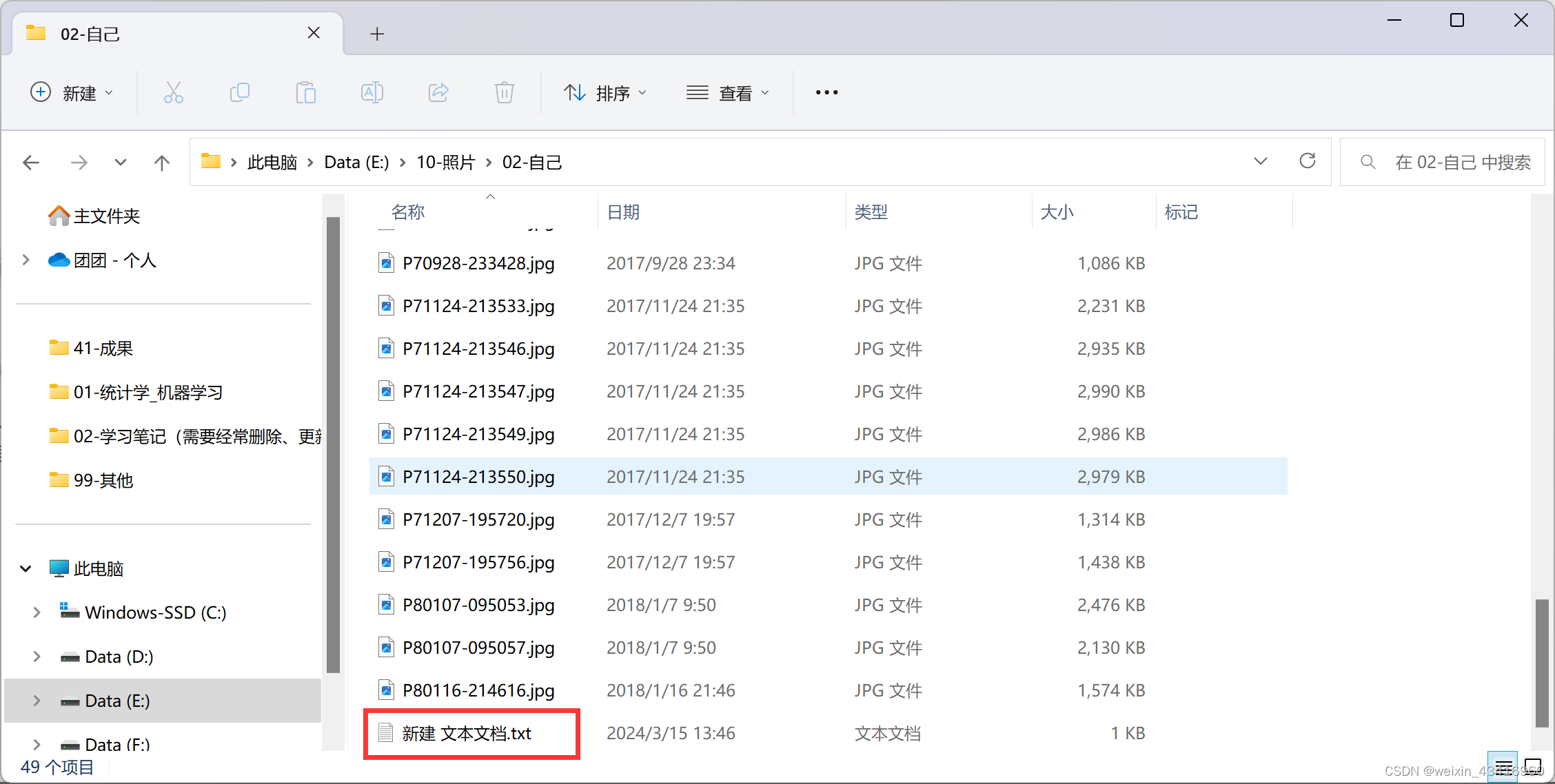The image size is (1555, 784).
Task: Expand the Windows-SSD (C:) drive node
Action: (x=37, y=612)
